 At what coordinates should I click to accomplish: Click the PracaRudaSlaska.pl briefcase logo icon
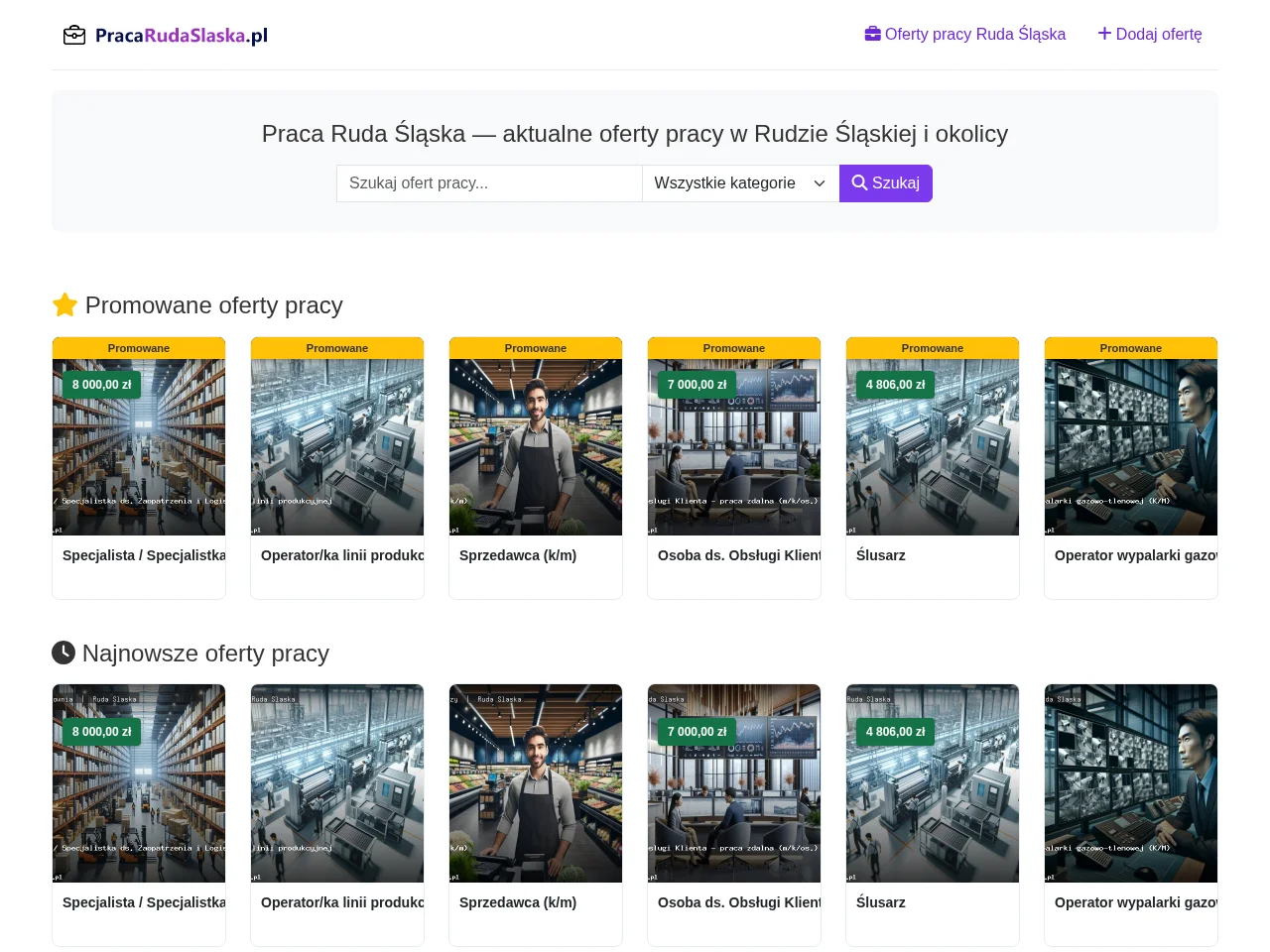(x=74, y=36)
